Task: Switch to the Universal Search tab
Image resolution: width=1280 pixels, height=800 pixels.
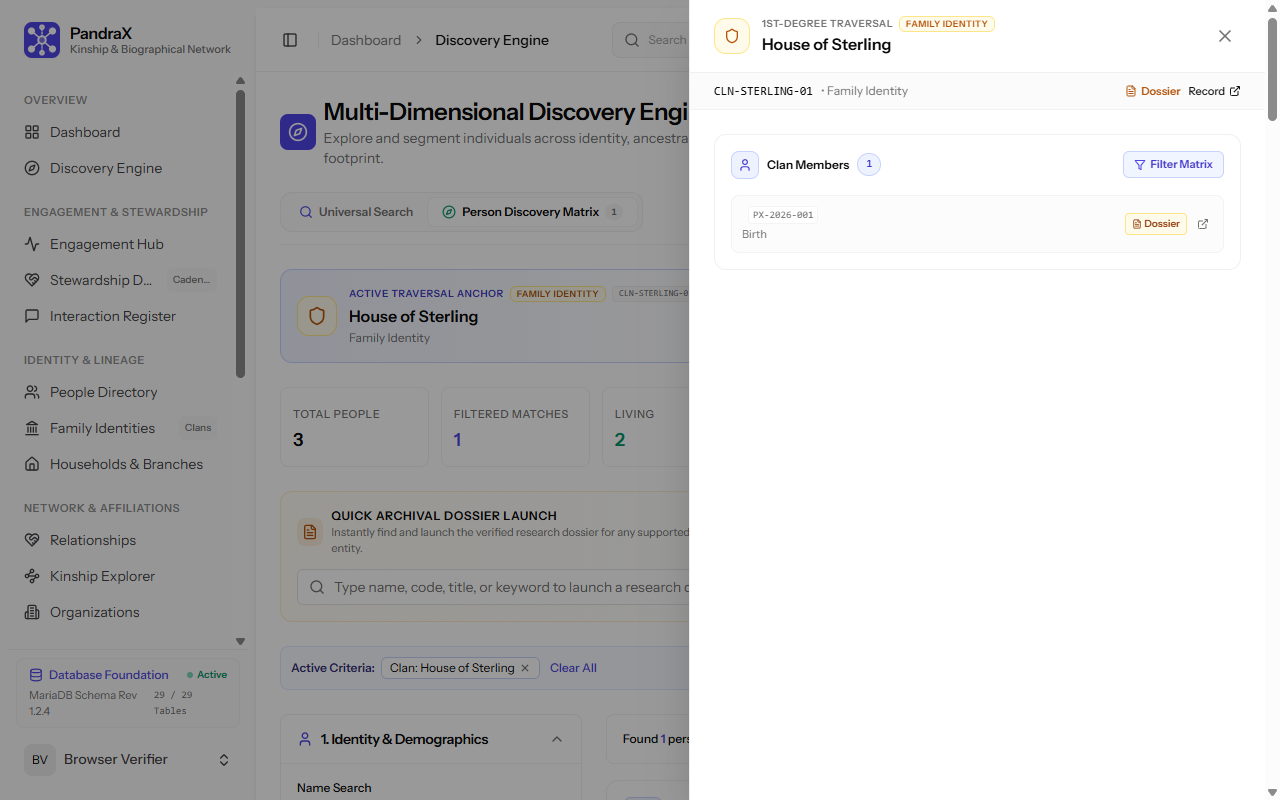Action: [356, 212]
